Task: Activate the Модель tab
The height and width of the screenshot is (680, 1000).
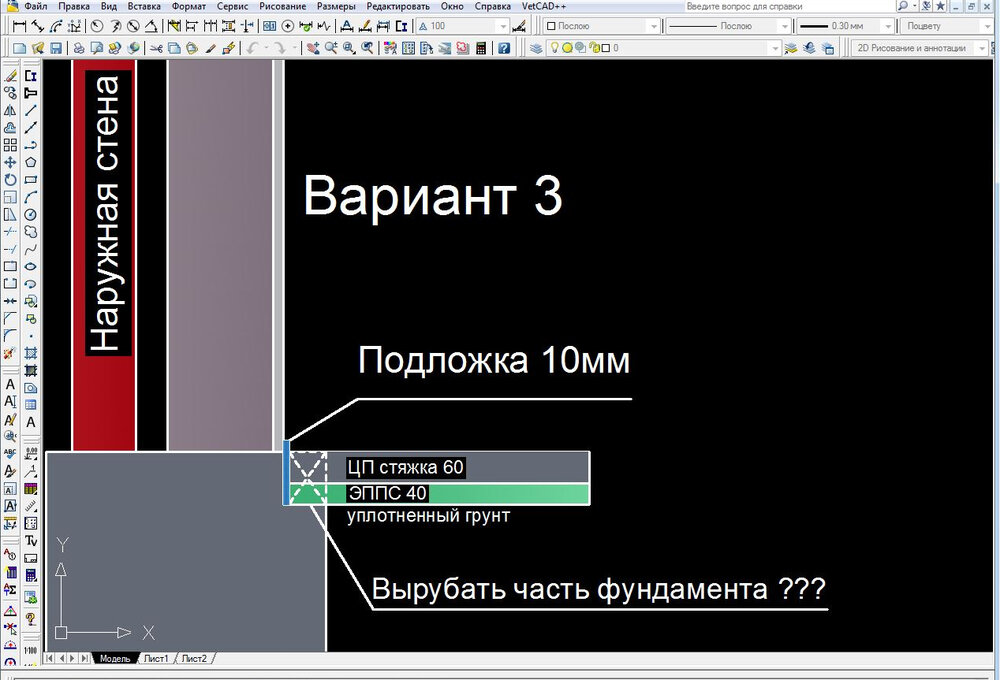Action: (x=115, y=658)
